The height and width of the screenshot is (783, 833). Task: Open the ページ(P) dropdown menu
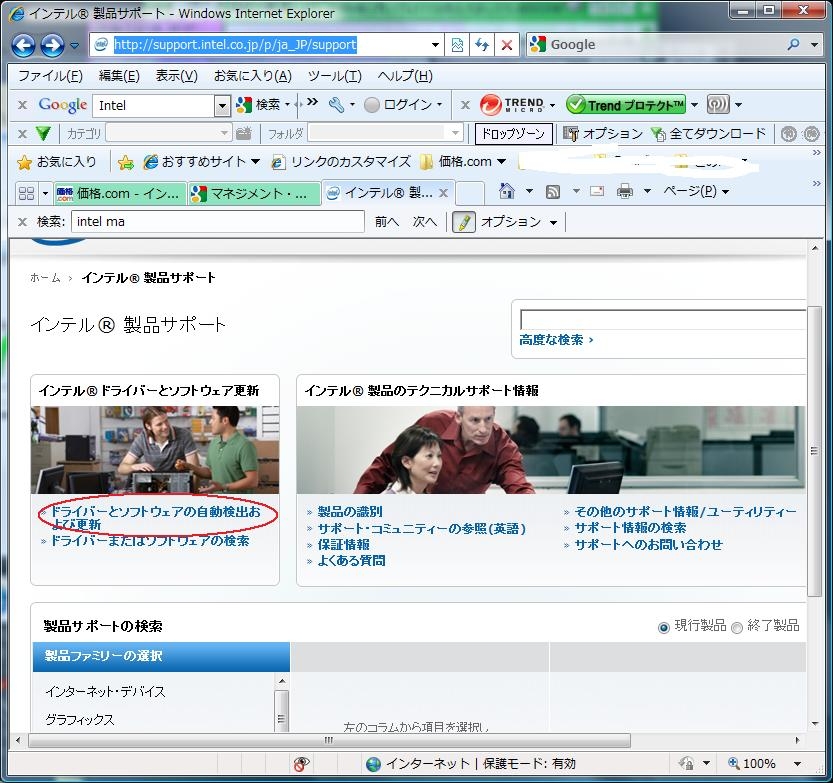point(696,191)
